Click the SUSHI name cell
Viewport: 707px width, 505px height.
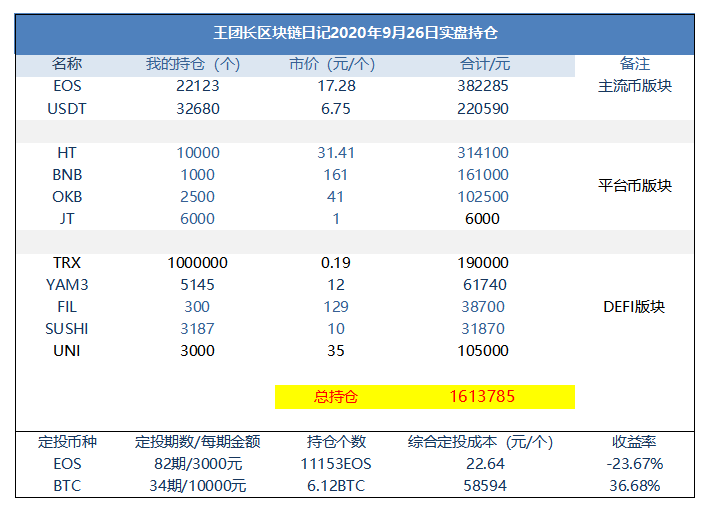pos(67,329)
